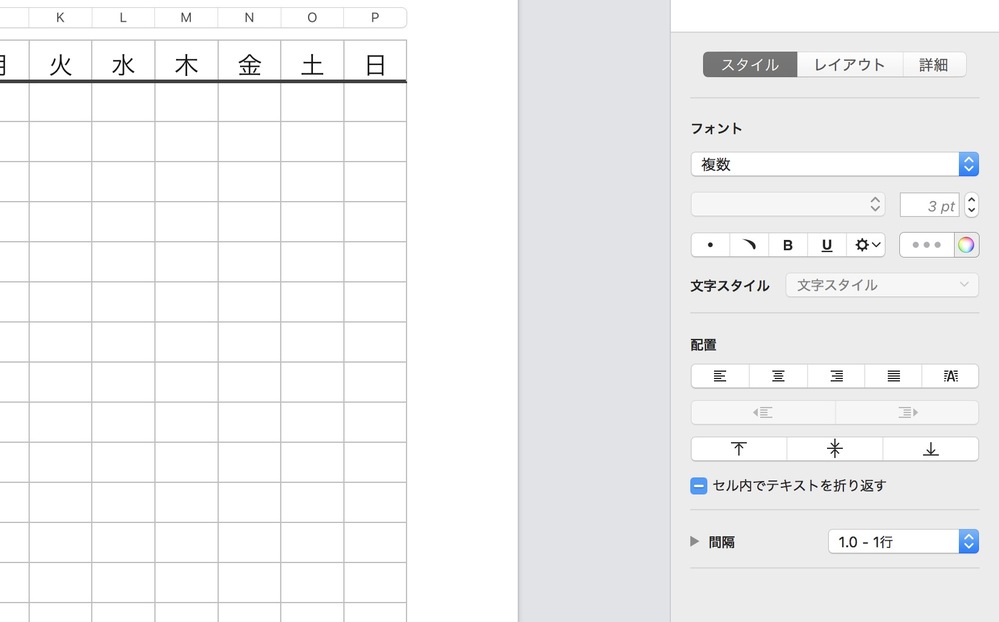Click the dot style button beside bold
The height and width of the screenshot is (622, 999).
[x=710, y=245]
